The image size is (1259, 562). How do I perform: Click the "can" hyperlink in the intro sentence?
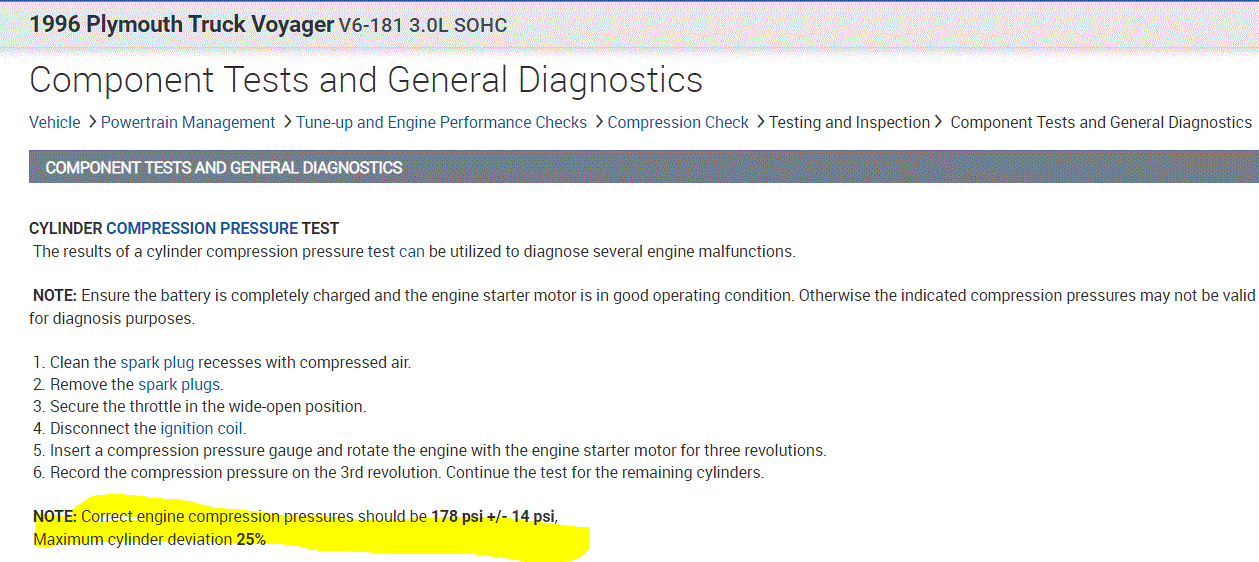coord(411,251)
